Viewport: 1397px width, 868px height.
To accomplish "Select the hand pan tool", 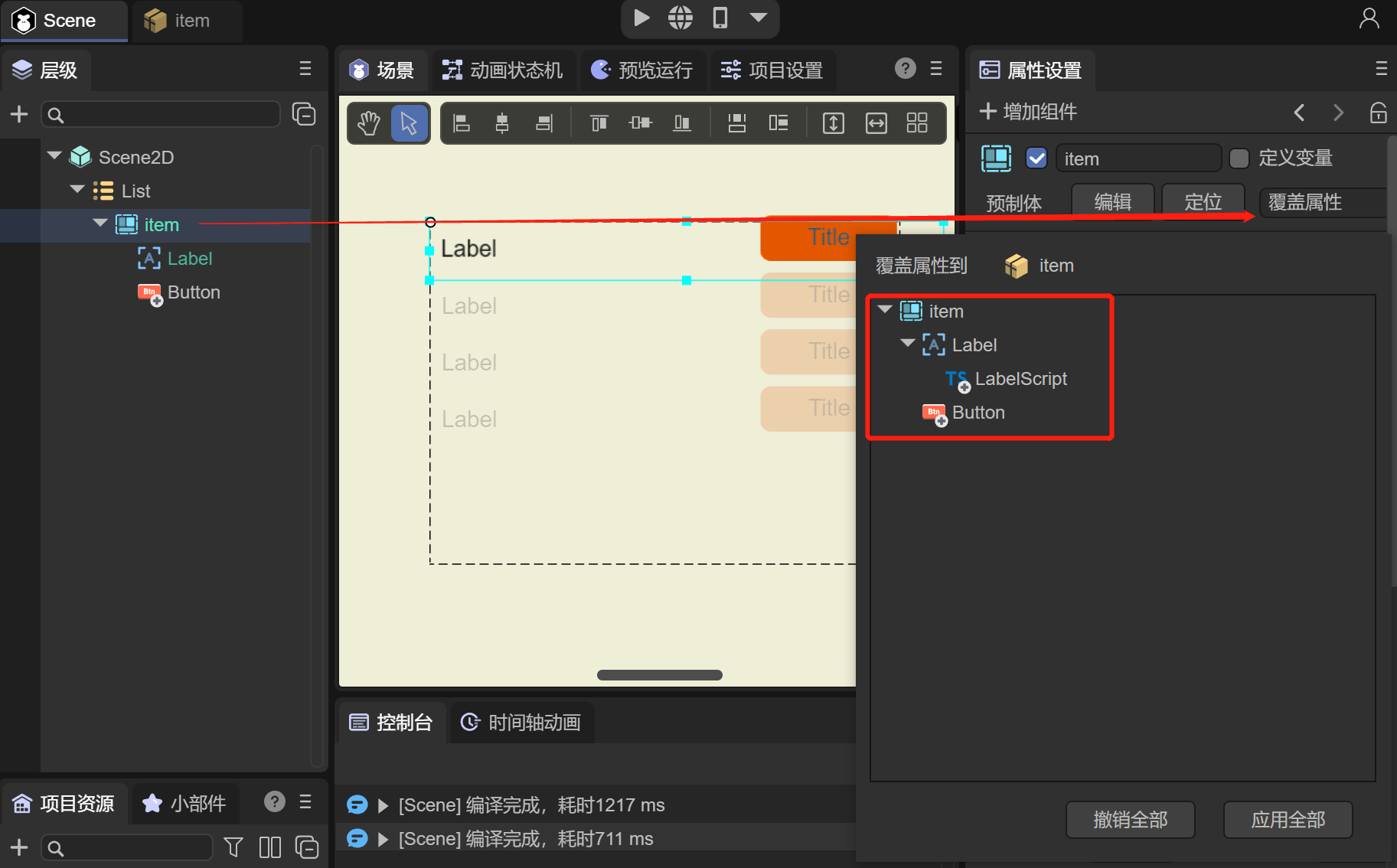I will click(x=369, y=123).
